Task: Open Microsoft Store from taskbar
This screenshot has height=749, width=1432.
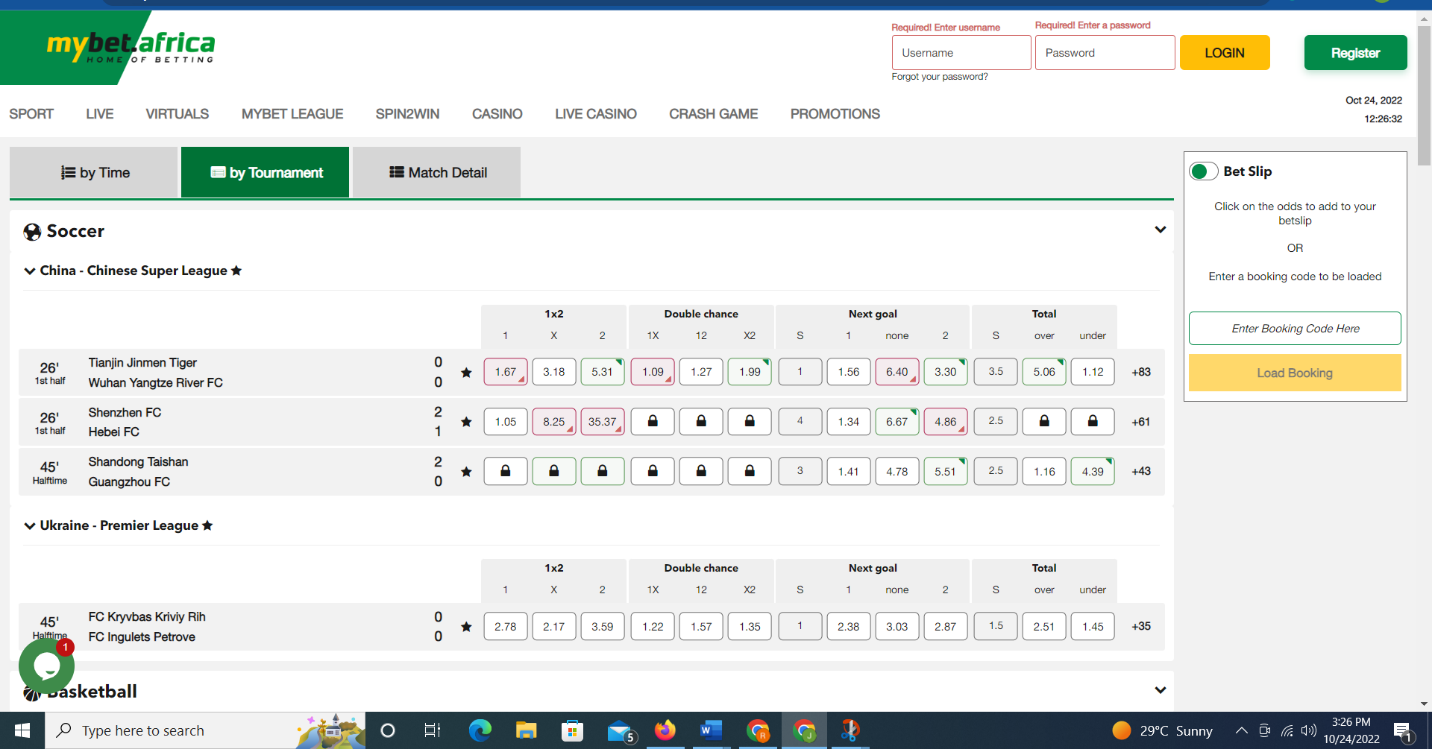Action: coord(573,731)
